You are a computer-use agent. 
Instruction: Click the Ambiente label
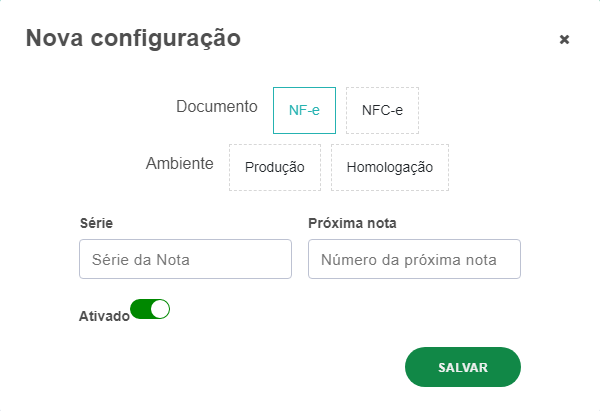[179, 163]
